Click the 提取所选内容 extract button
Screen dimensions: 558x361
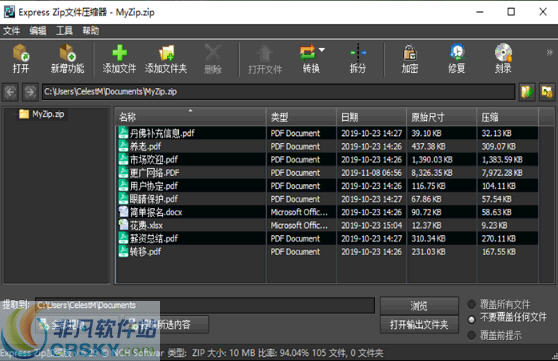pos(166,324)
